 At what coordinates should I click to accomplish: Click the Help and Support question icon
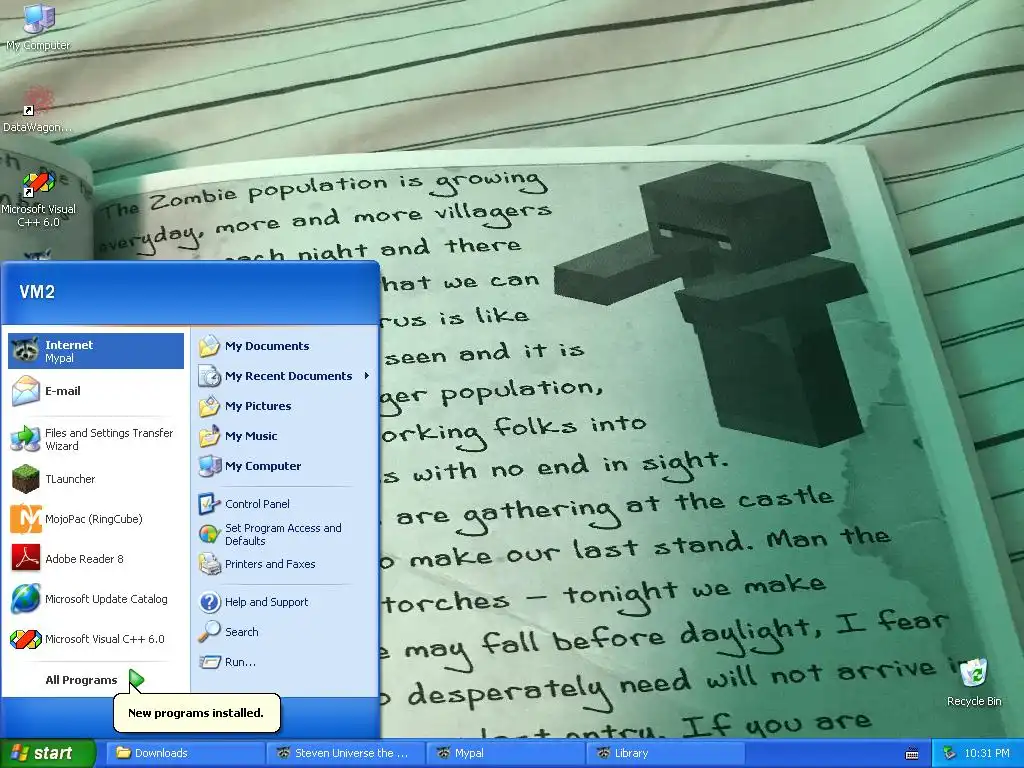coord(210,602)
